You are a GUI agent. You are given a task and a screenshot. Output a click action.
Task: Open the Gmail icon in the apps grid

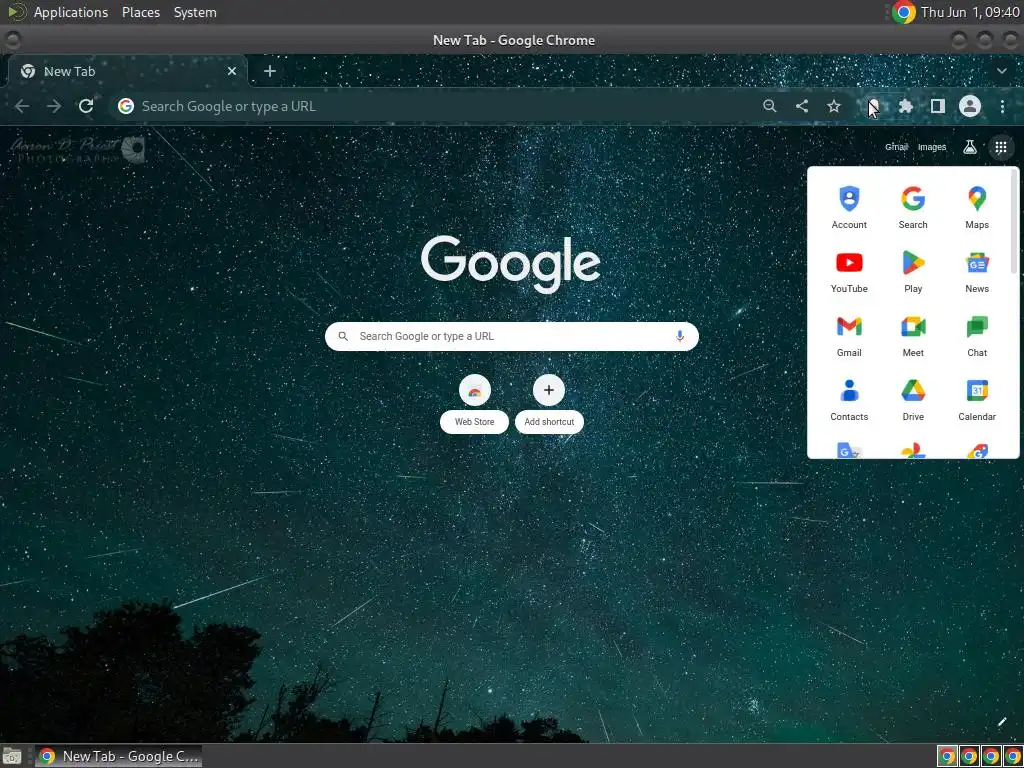click(x=849, y=335)
